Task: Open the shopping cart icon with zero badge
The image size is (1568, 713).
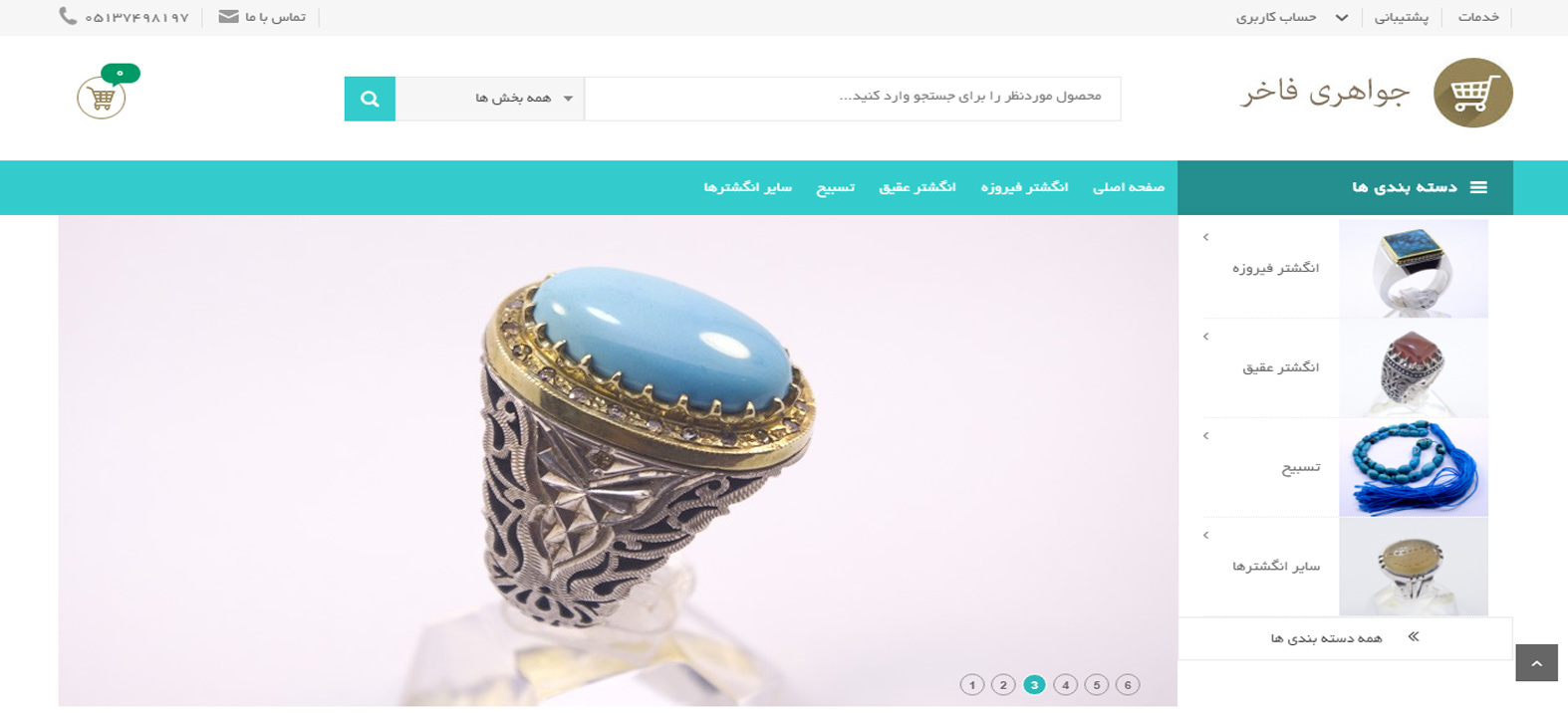Action: coord(103,97)
